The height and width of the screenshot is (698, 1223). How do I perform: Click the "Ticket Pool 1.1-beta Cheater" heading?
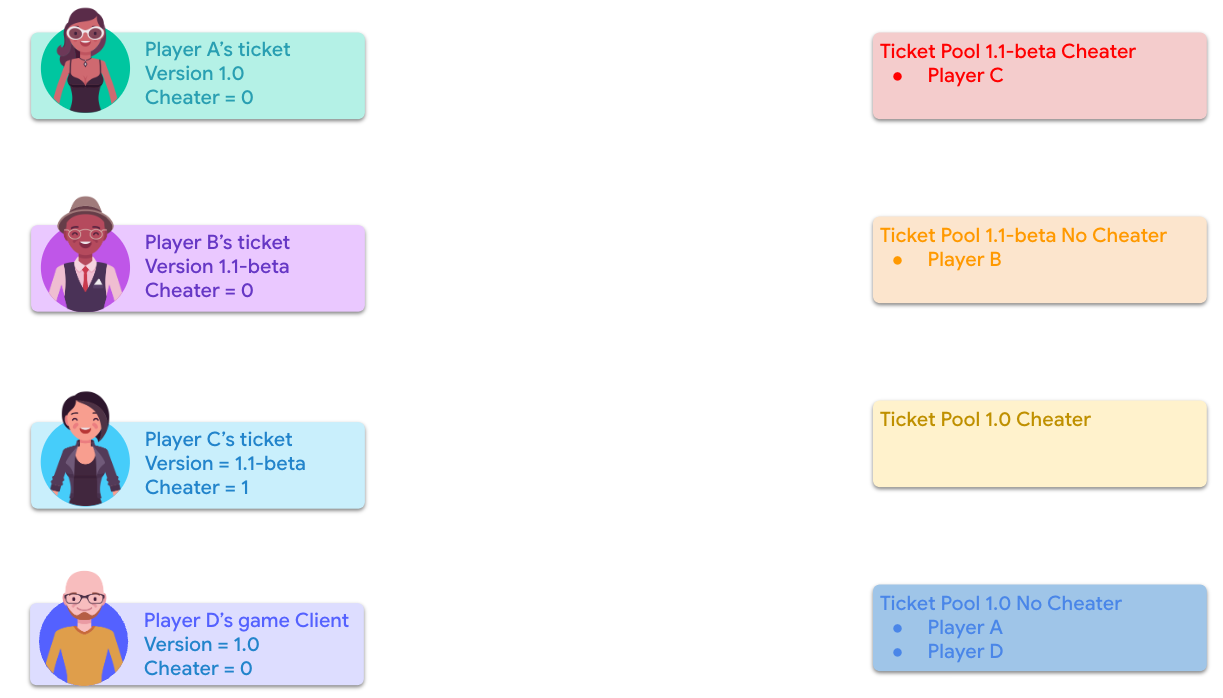[x=1007, y=52]
